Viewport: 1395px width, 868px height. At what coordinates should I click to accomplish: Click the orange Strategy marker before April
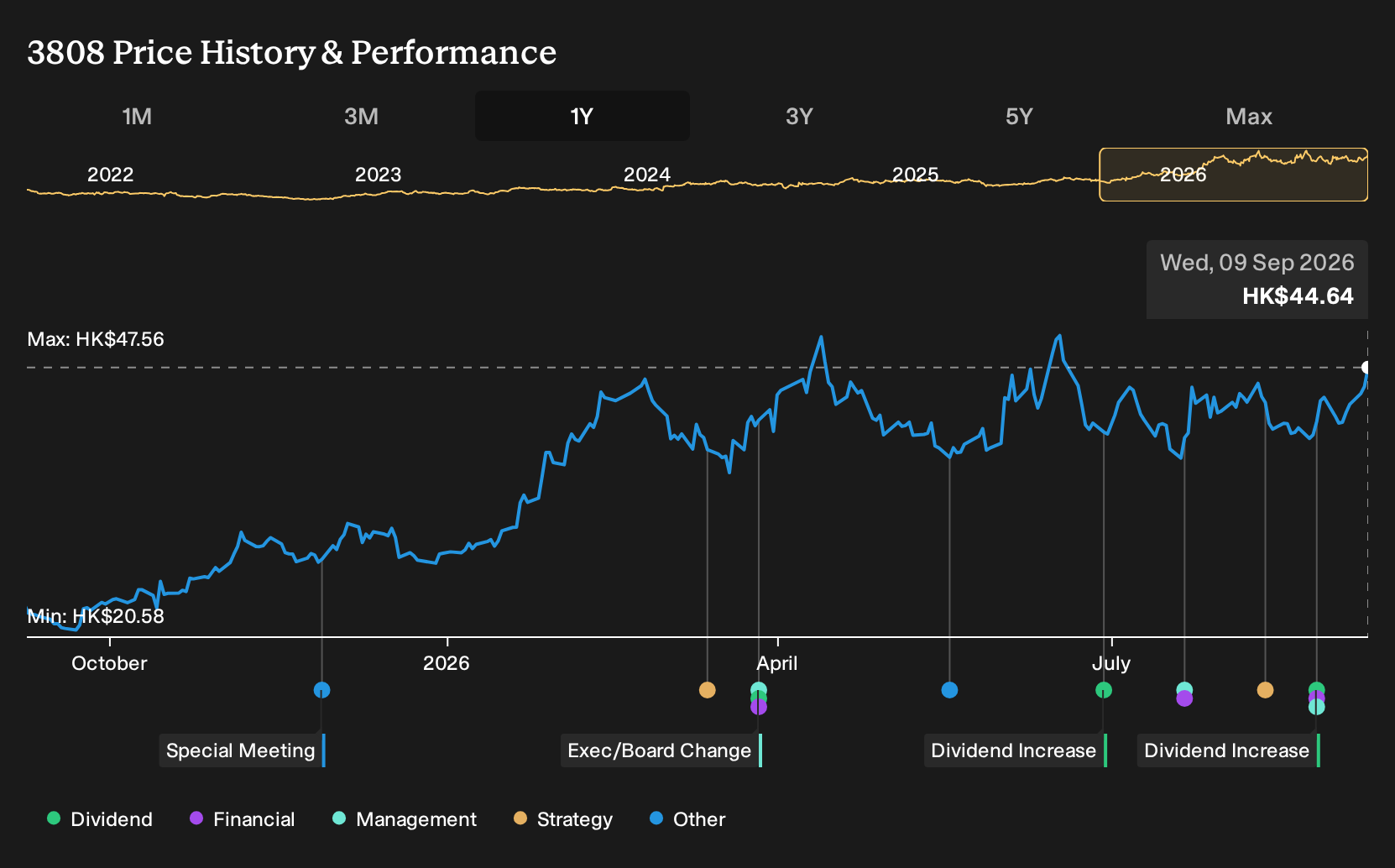(708, 690)
